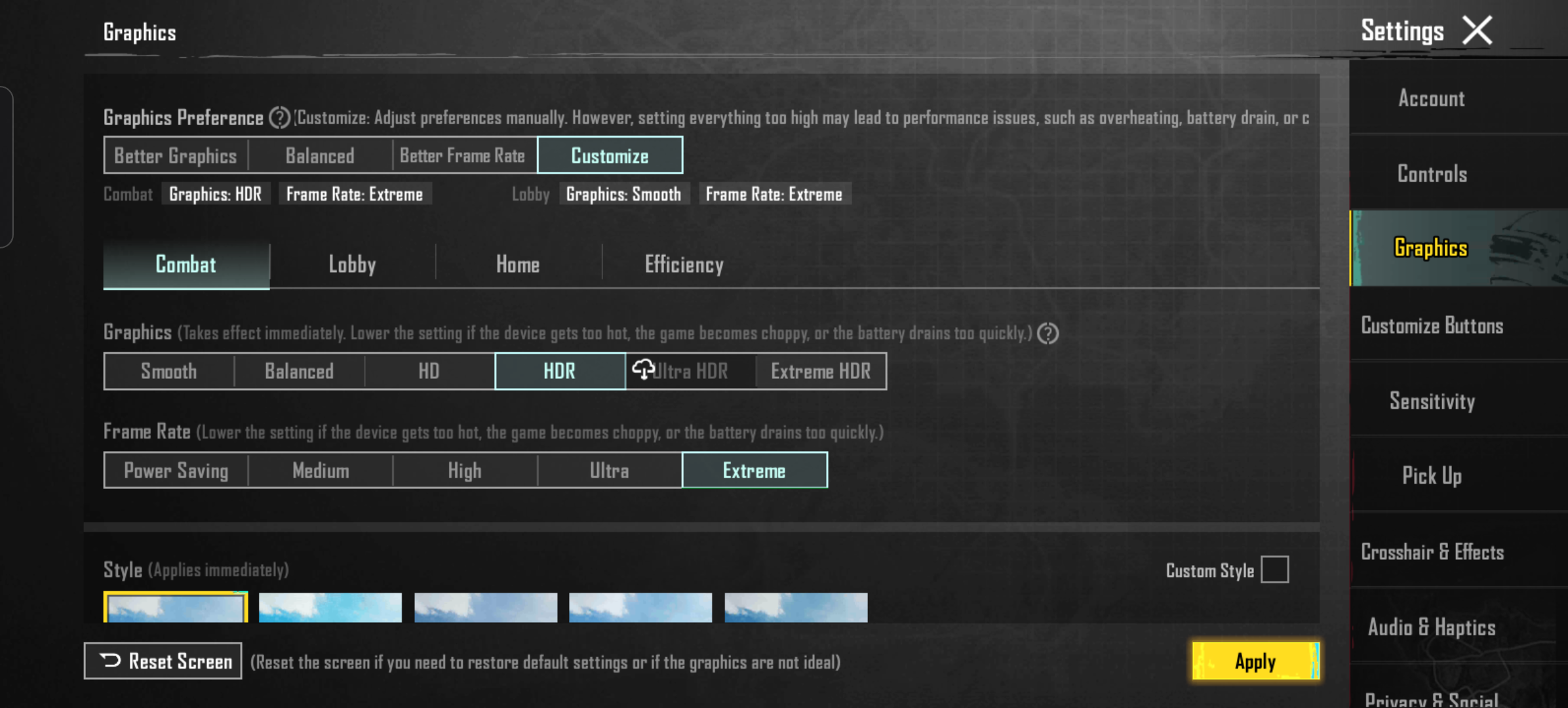
Task: Set frame rate to Power Saving
Action: [176, 471]
